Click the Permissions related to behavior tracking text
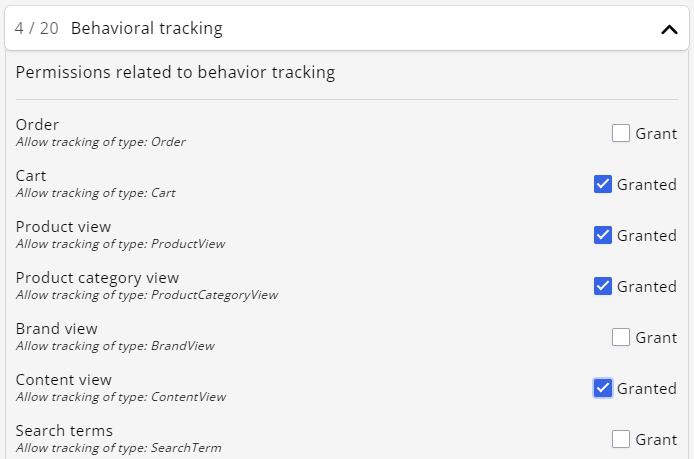Viewport: 694px width, 459px height. coord(175,72)
